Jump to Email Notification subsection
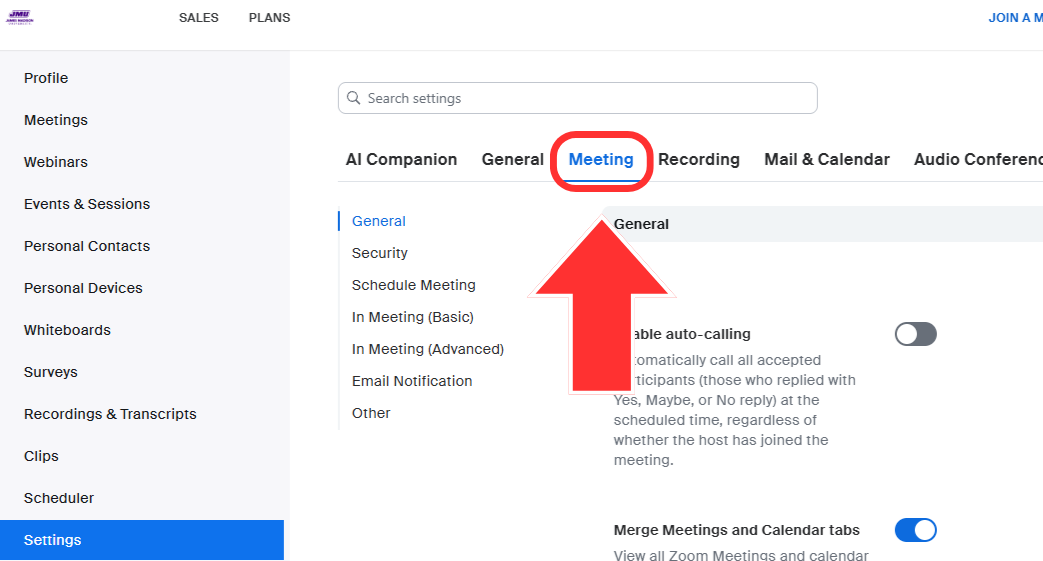The image size is (1043, 561). 412,381
